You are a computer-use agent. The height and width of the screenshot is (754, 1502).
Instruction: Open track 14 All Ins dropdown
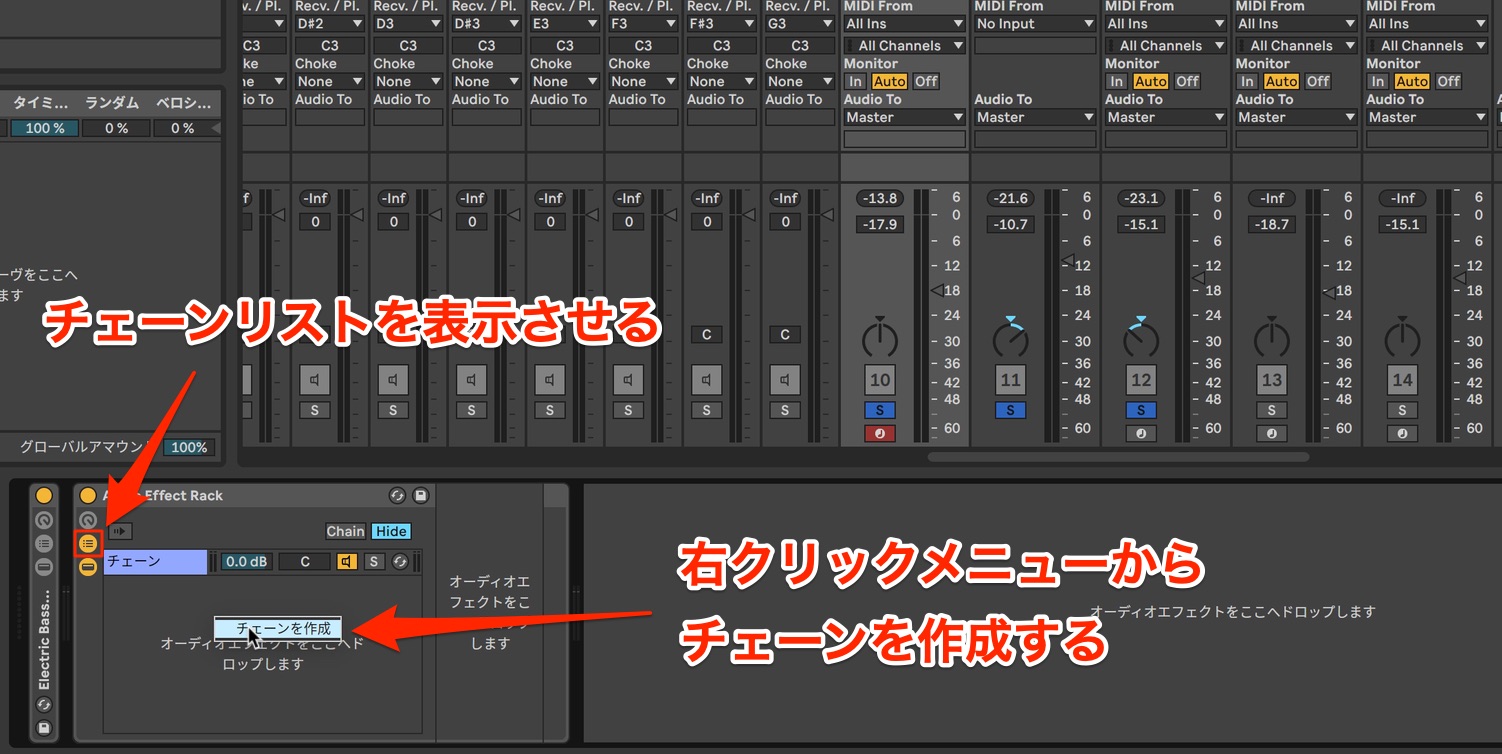1428,24
